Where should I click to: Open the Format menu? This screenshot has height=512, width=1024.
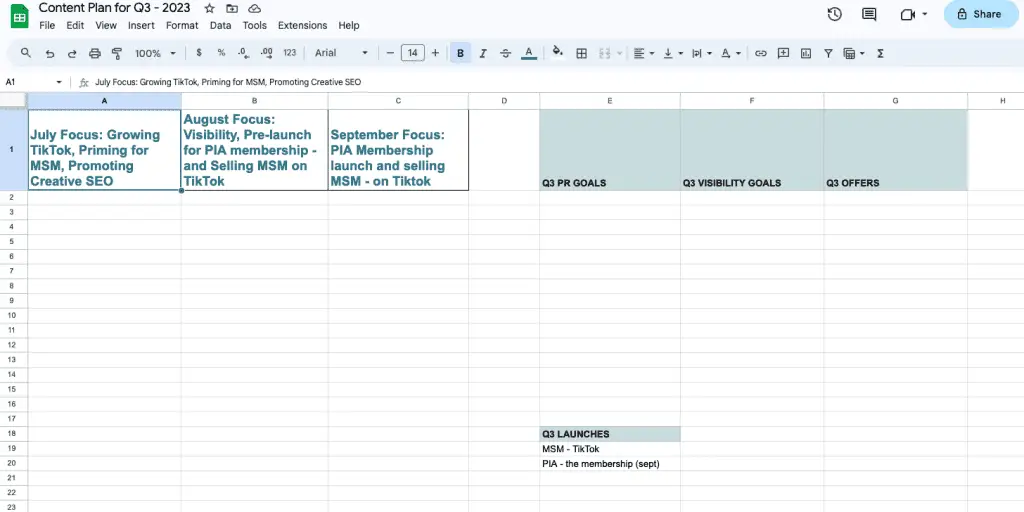[182, 25]
